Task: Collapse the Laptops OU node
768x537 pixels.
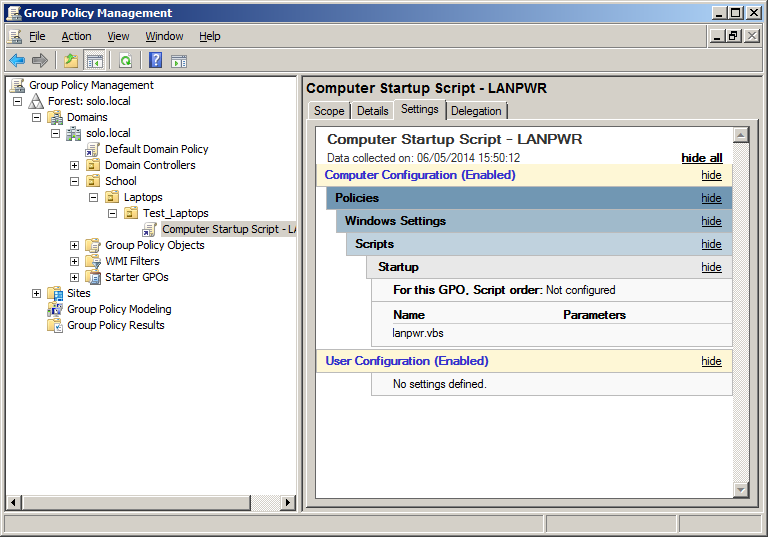Action: [x=94, y=198]
